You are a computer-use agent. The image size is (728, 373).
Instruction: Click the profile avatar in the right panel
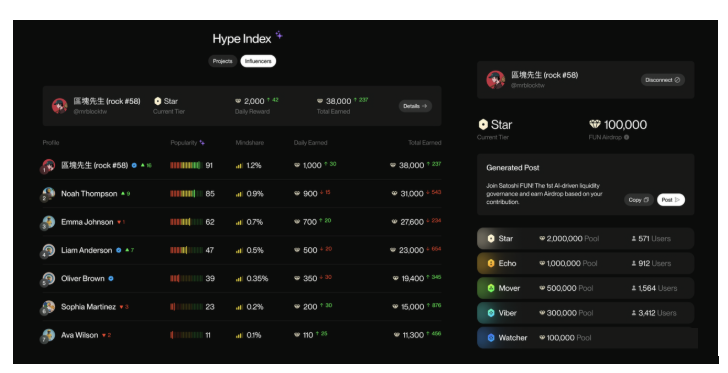click(x=495, y=79)
